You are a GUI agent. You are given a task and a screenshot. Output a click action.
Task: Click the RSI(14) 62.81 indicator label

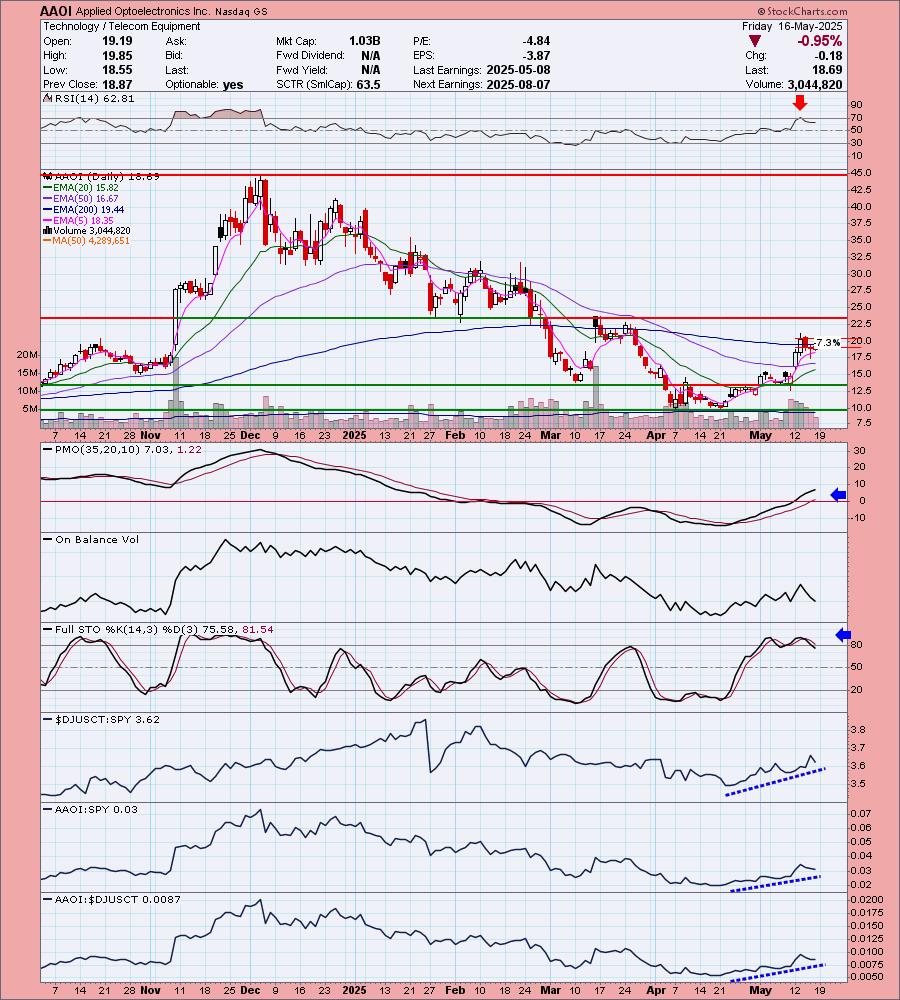coord(90,98)
